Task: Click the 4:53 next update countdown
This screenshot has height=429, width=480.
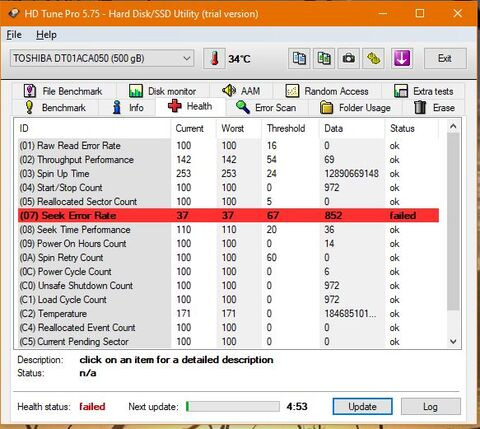Action: point(297,407)
